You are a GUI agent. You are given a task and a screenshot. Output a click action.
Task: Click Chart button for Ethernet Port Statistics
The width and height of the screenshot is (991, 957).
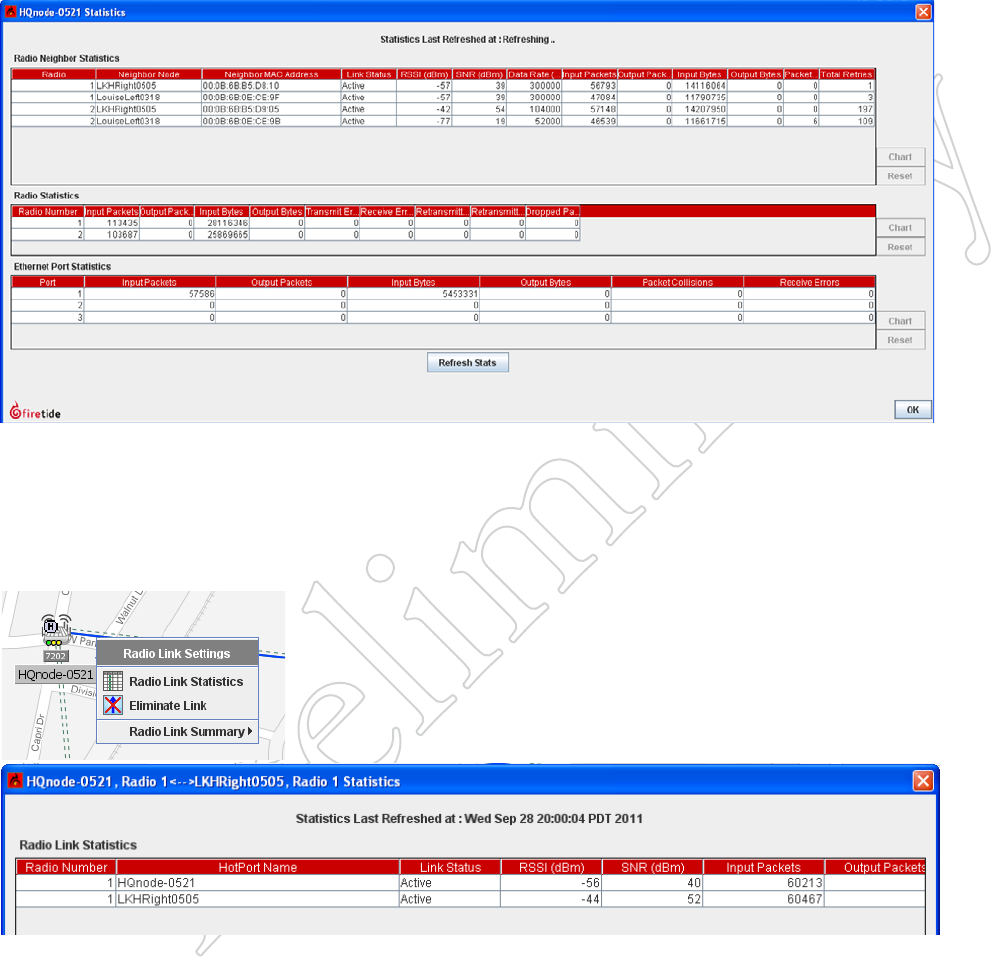pyautogui.click(x=900, y=321)
